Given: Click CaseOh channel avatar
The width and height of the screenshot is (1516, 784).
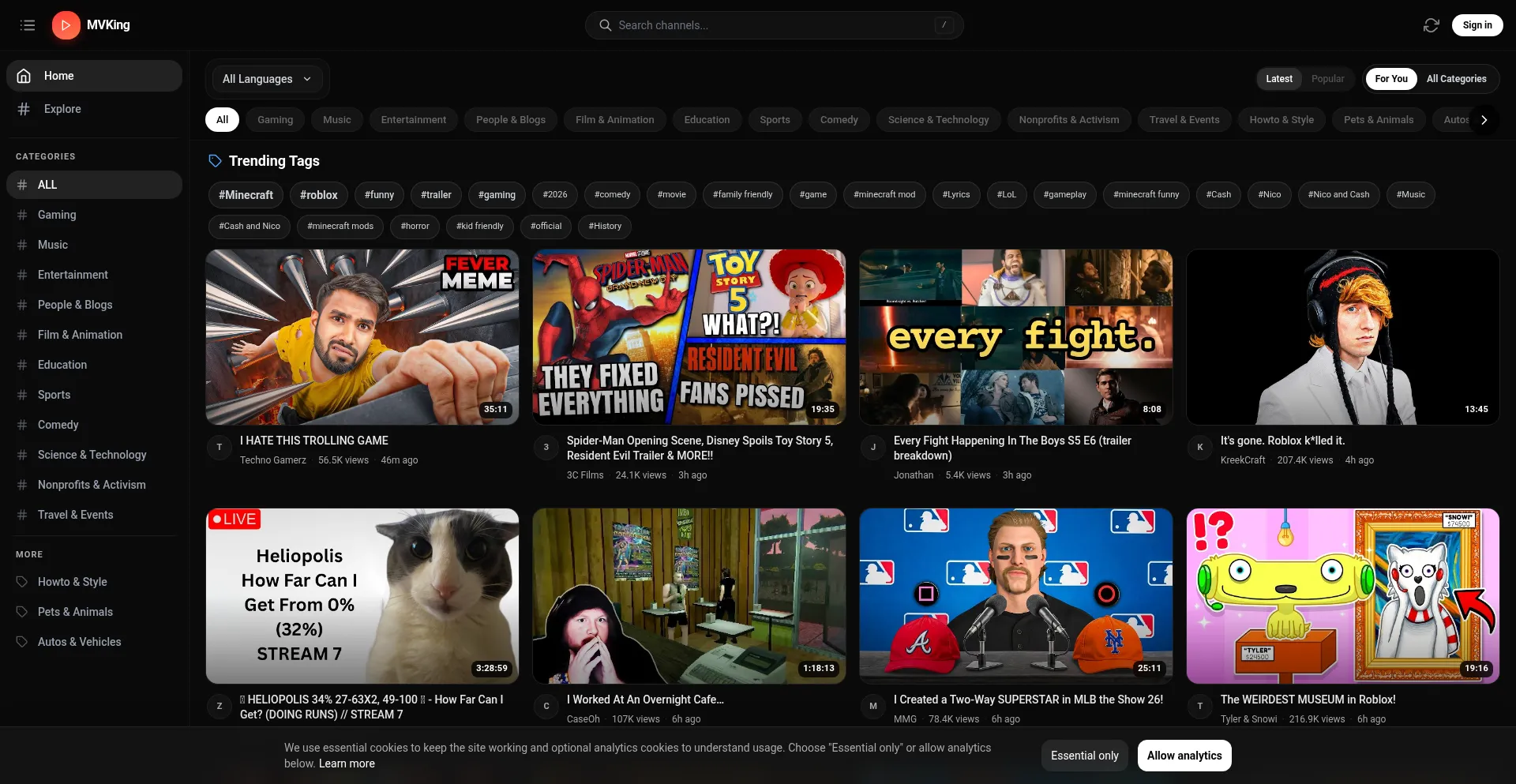Looking at the screenshot, I should click(x=546, y=706).
